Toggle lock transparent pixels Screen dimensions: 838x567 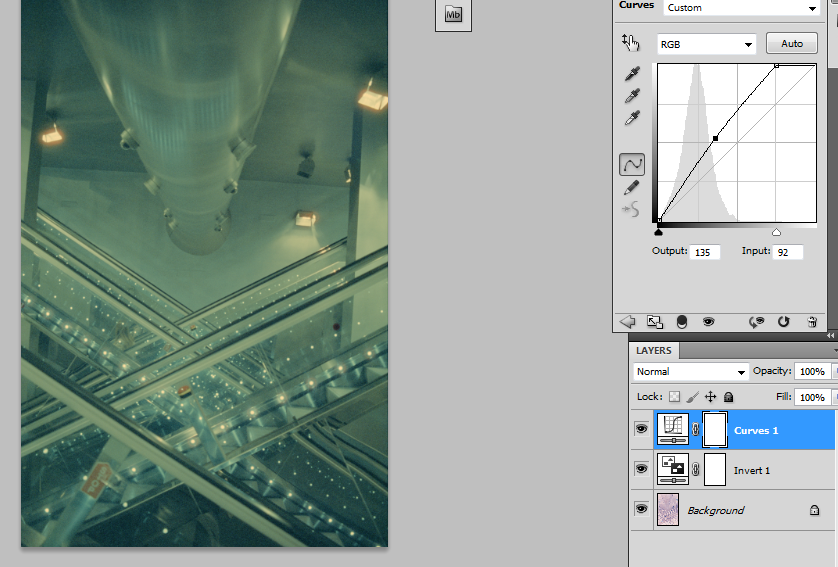pyautogui.click(x=674, y=397)
